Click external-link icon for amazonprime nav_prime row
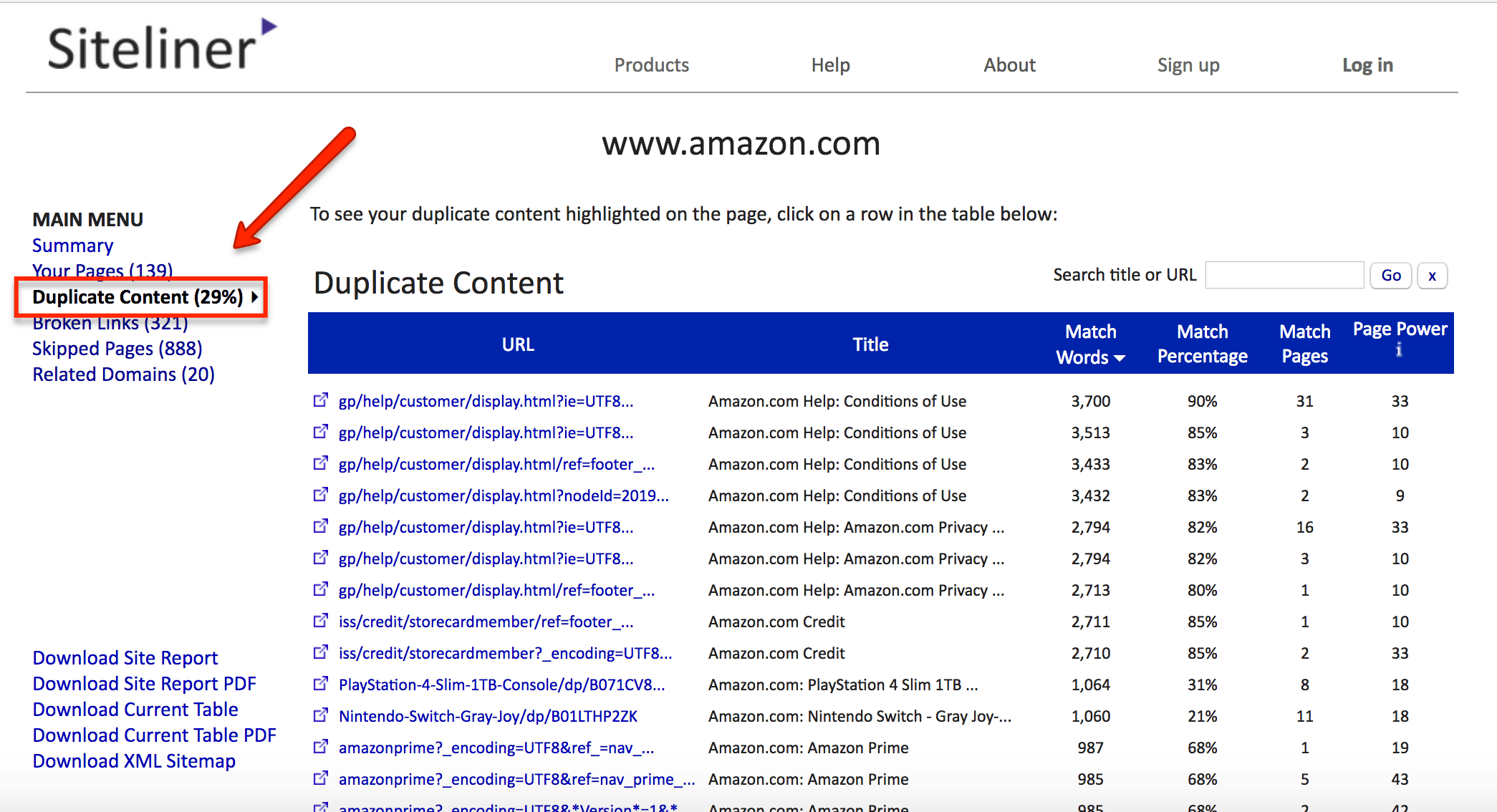This screenshot has width=1497, height=812. tap(321, 778)
